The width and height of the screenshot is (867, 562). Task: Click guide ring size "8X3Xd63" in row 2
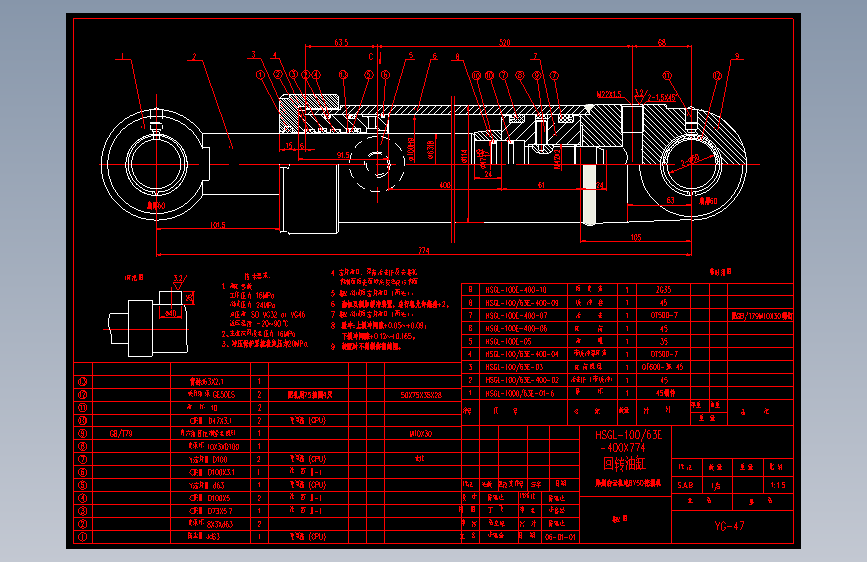tap(218, 524)
